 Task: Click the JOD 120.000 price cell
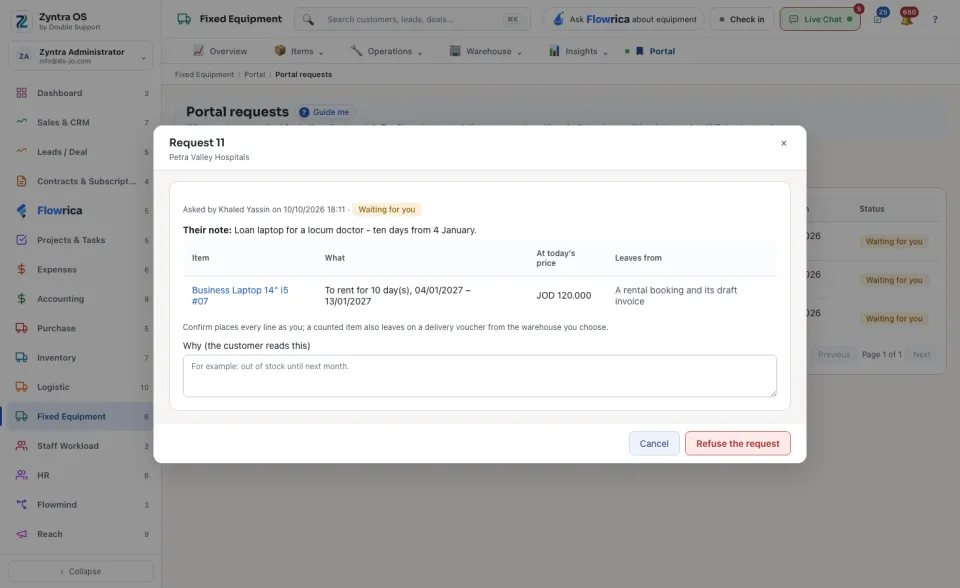tap(564, 295)
